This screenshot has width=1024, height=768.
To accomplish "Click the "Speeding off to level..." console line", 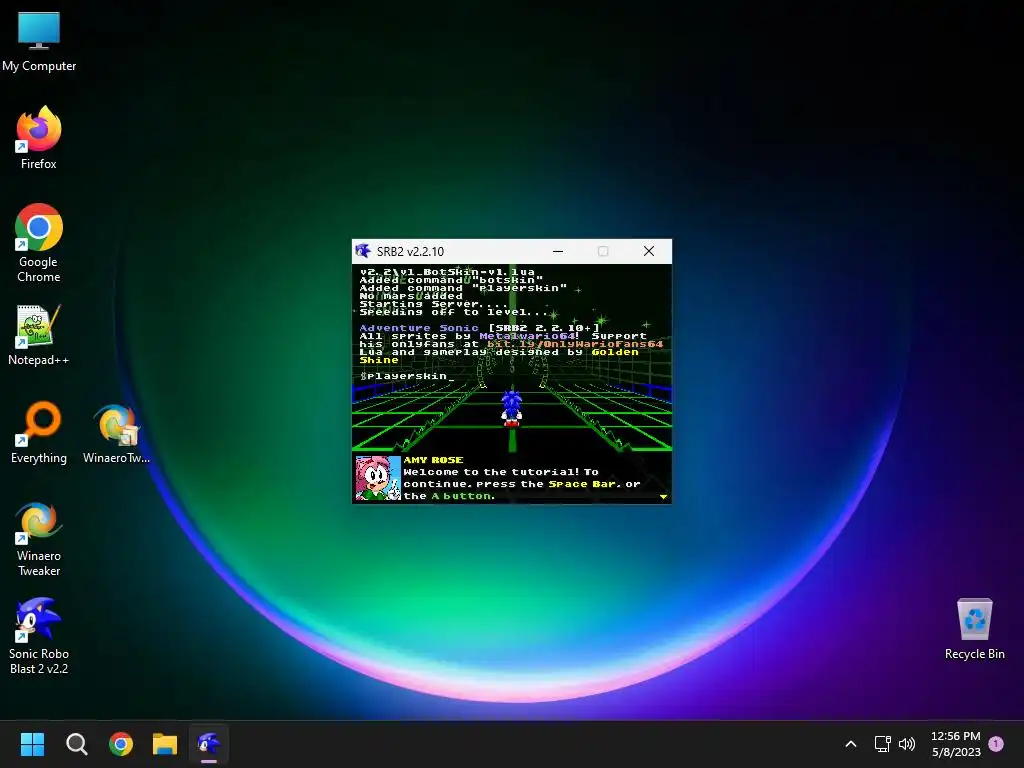I will pyautogui.click(x=453, y=312).
